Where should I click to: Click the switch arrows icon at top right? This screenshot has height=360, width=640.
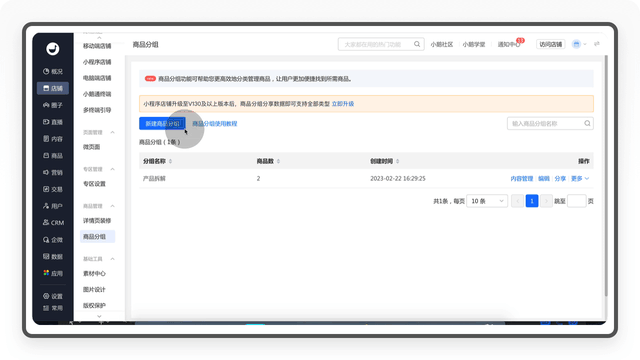pos(597,44)
